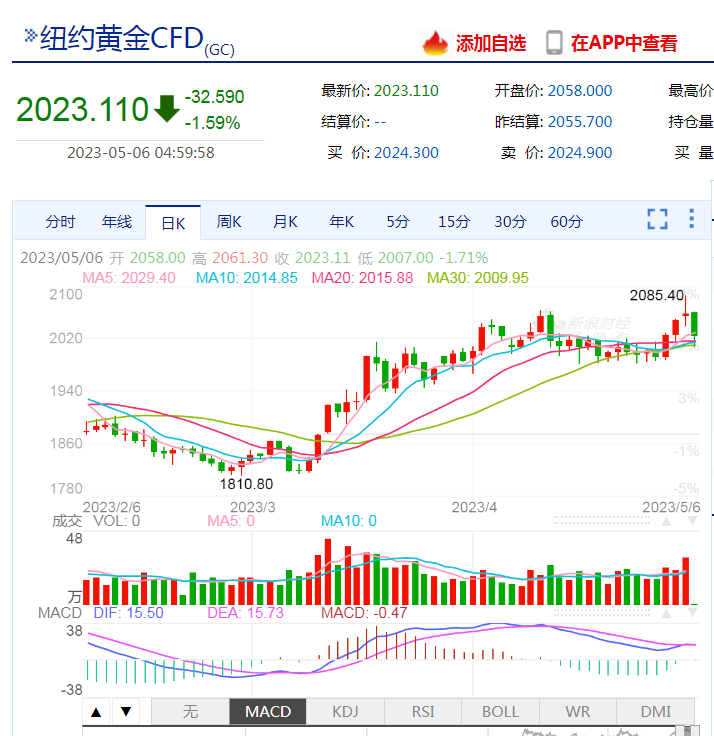Click the 最新价 2023.110 value

tap(406, 91)
